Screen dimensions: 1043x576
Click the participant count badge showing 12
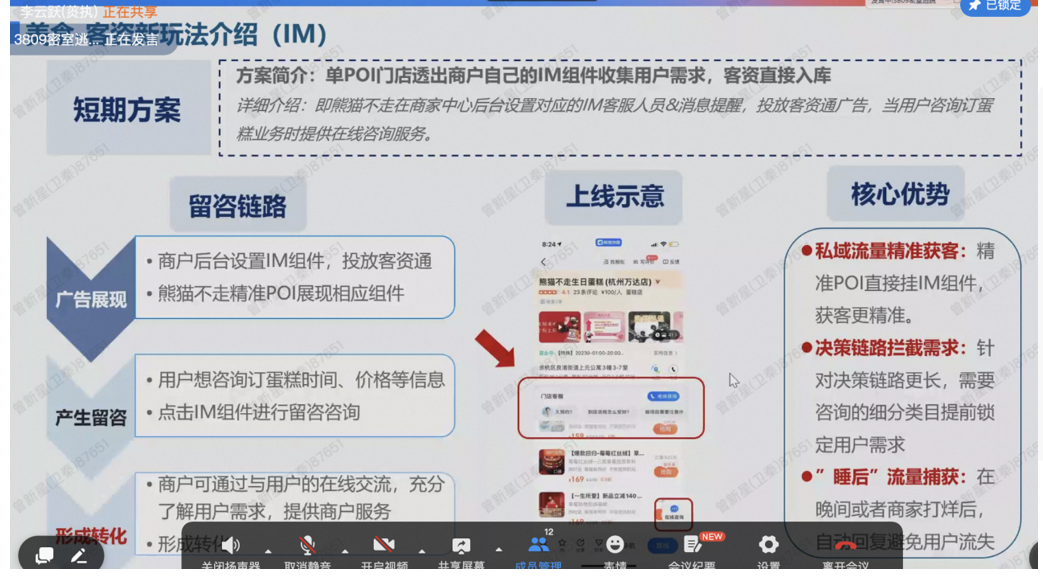548,533
